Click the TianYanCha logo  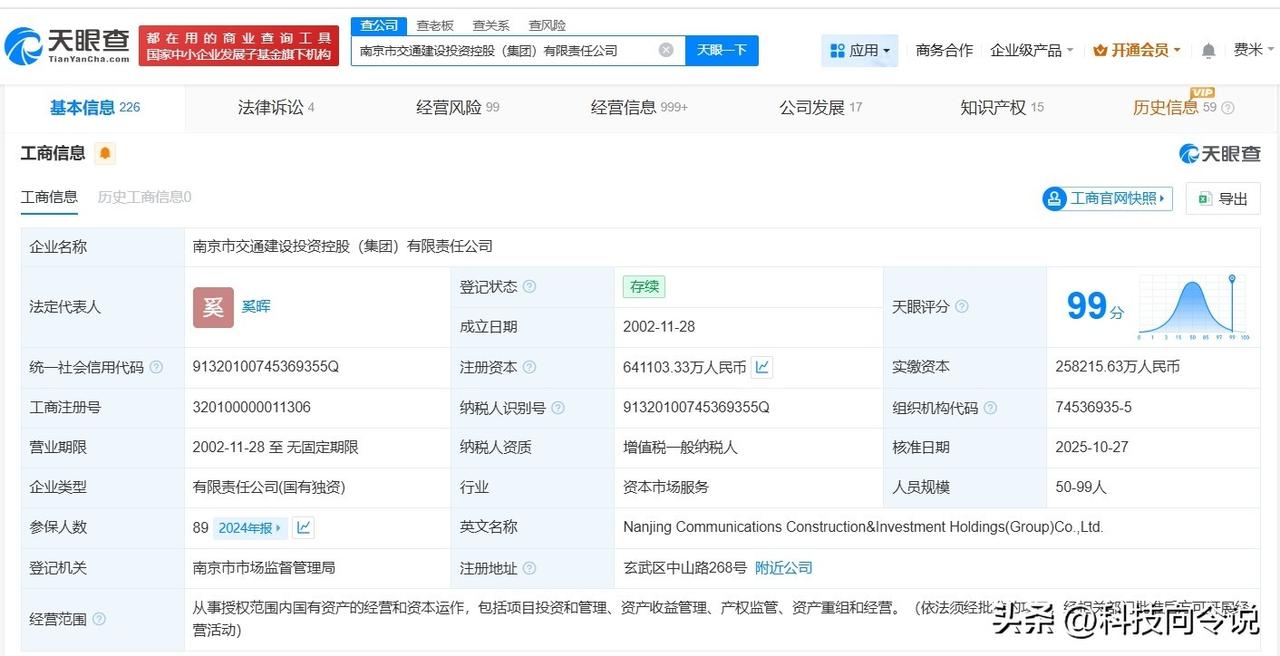[67, 45]
